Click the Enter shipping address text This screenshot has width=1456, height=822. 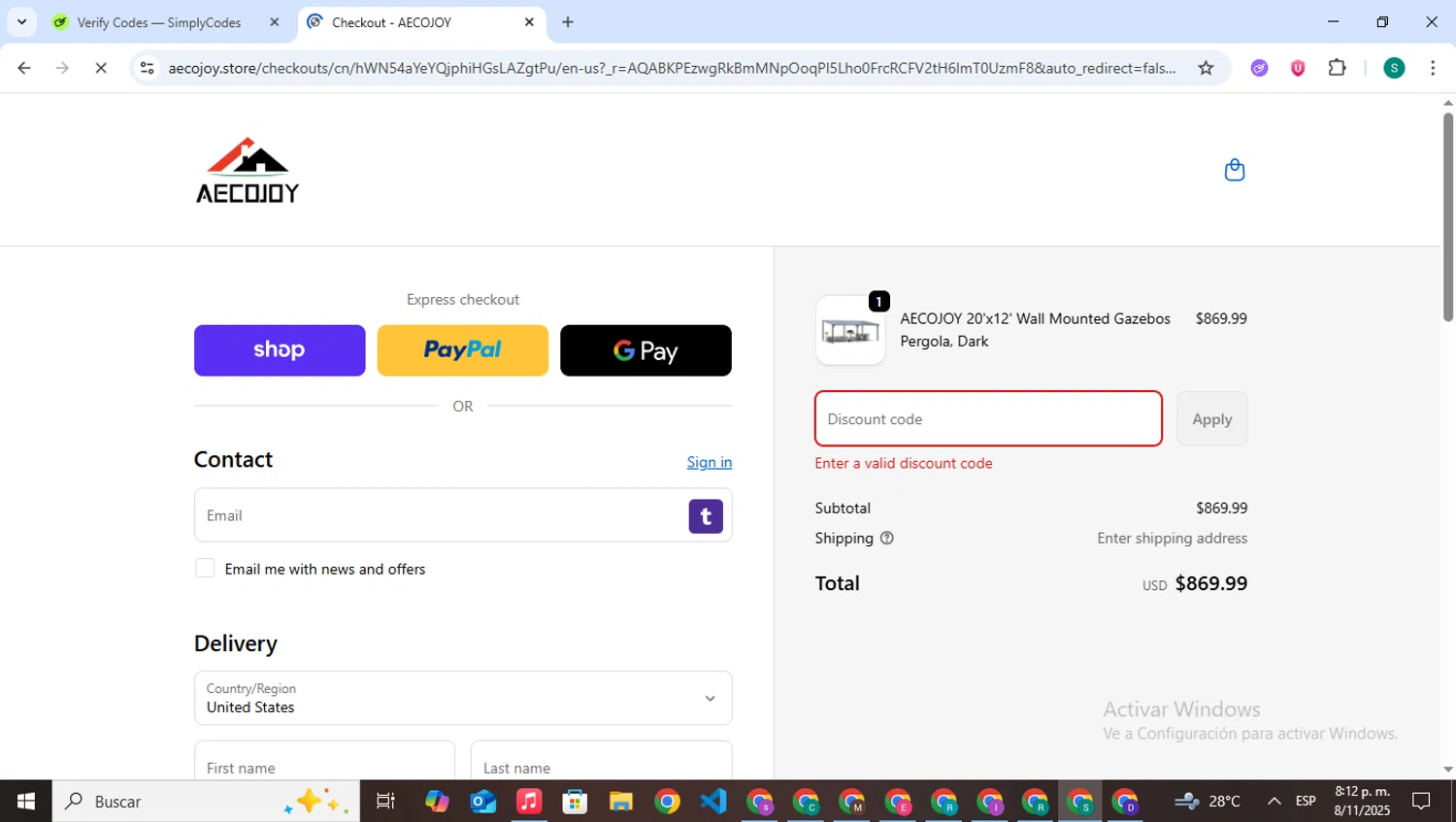(1173, 538)
